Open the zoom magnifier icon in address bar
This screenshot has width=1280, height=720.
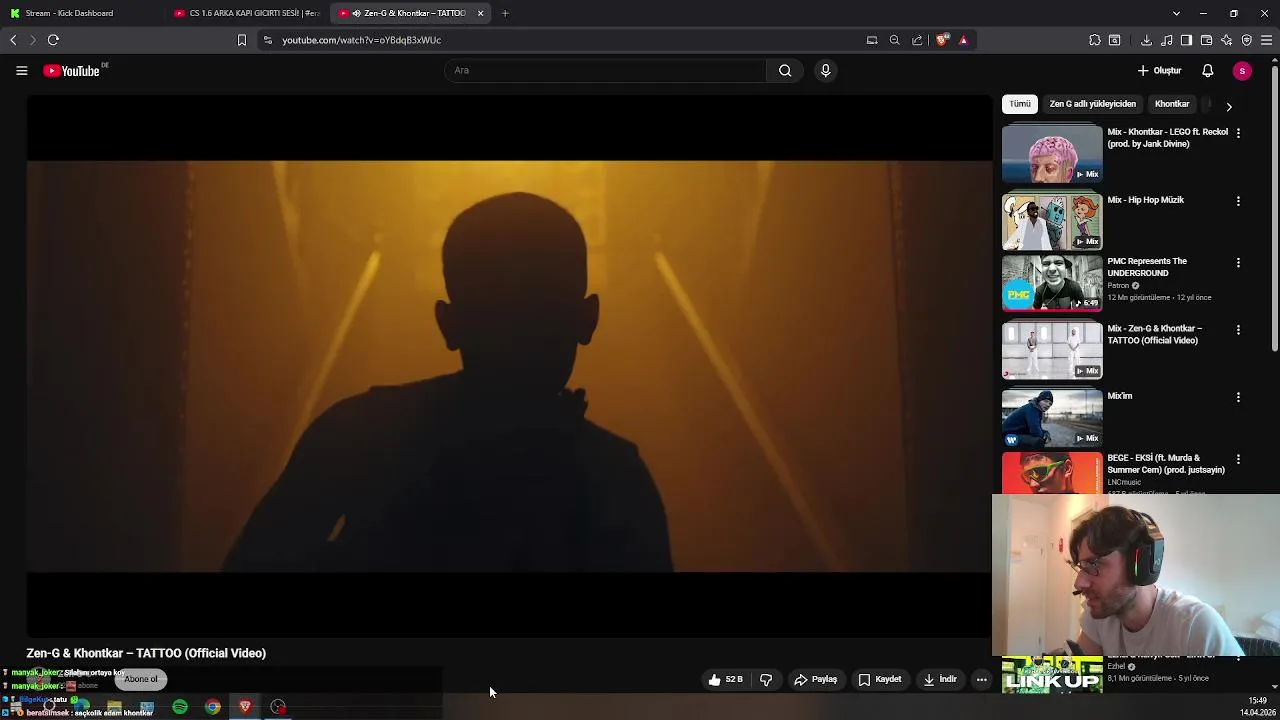894,40
